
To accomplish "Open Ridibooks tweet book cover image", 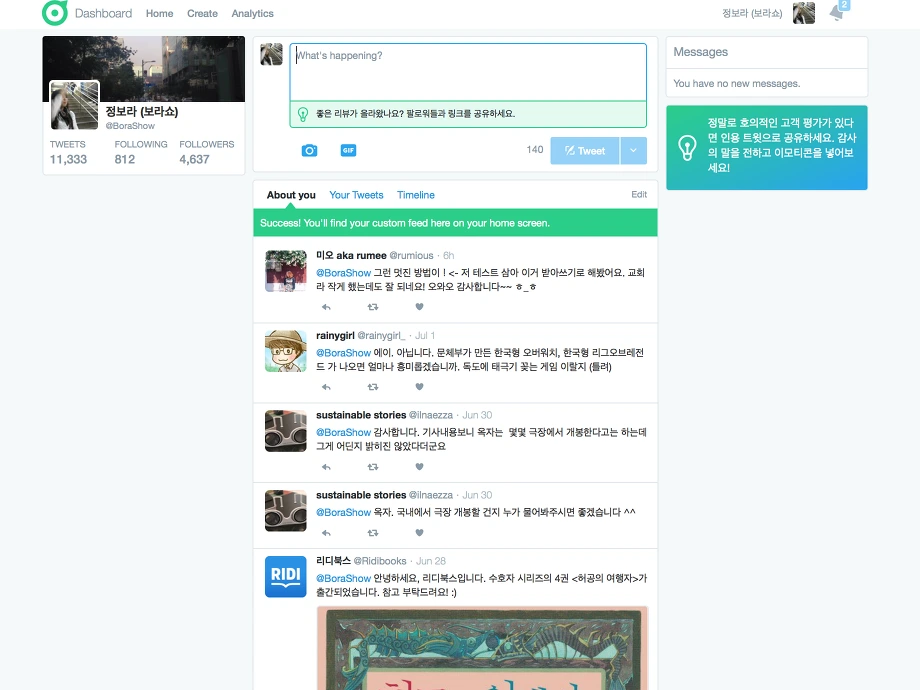I will point(482,648).
